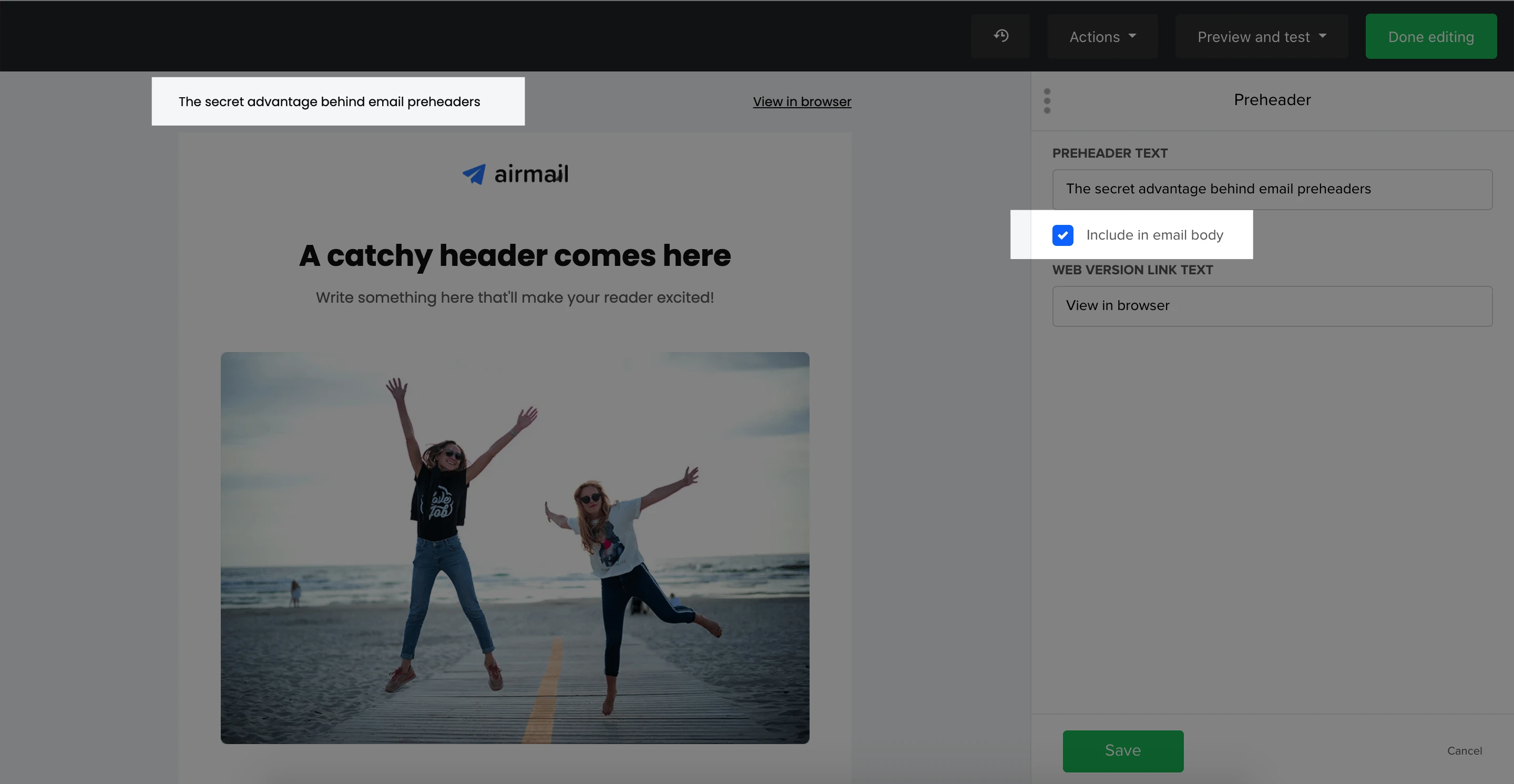Open the View in browser link
This screenshot has width=1514, height=784.
(802, 101)
